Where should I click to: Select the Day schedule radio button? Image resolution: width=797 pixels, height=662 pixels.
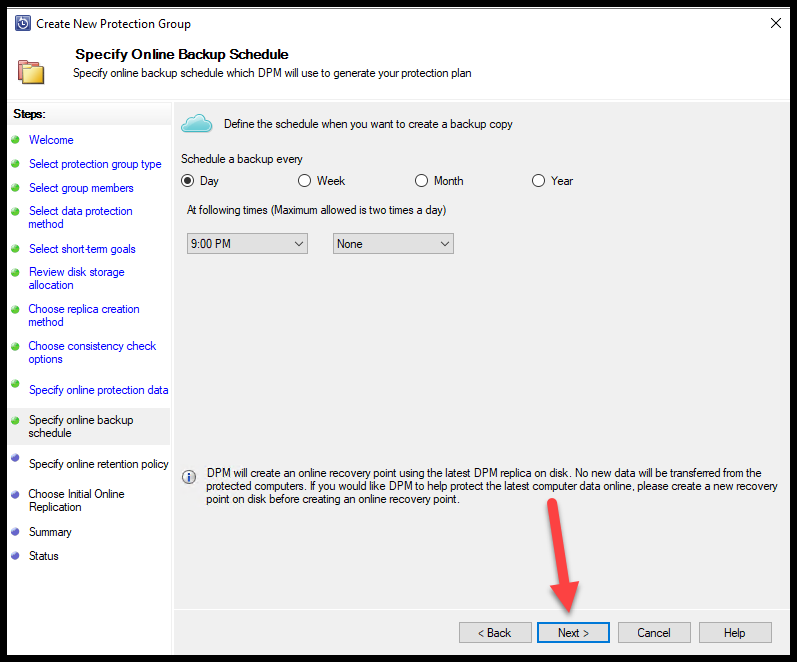click(188, 180)
